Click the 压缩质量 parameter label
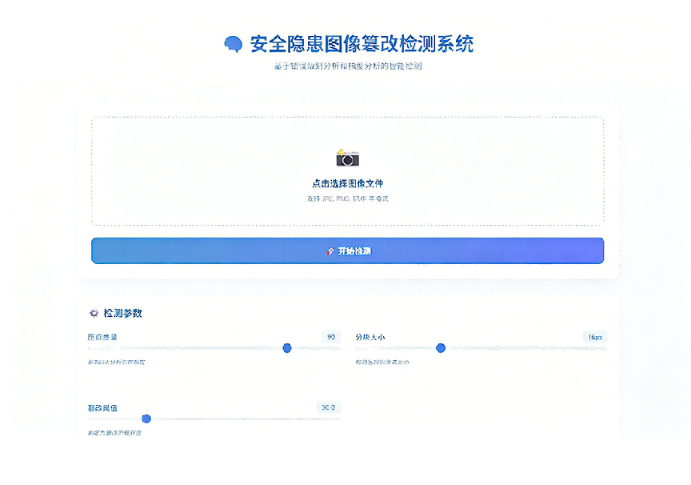691x485 pixels. [102, 337]
